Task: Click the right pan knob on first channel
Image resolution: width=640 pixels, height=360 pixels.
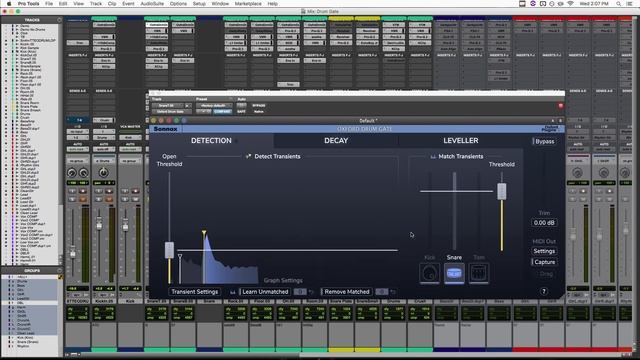Action: (83, 173)
